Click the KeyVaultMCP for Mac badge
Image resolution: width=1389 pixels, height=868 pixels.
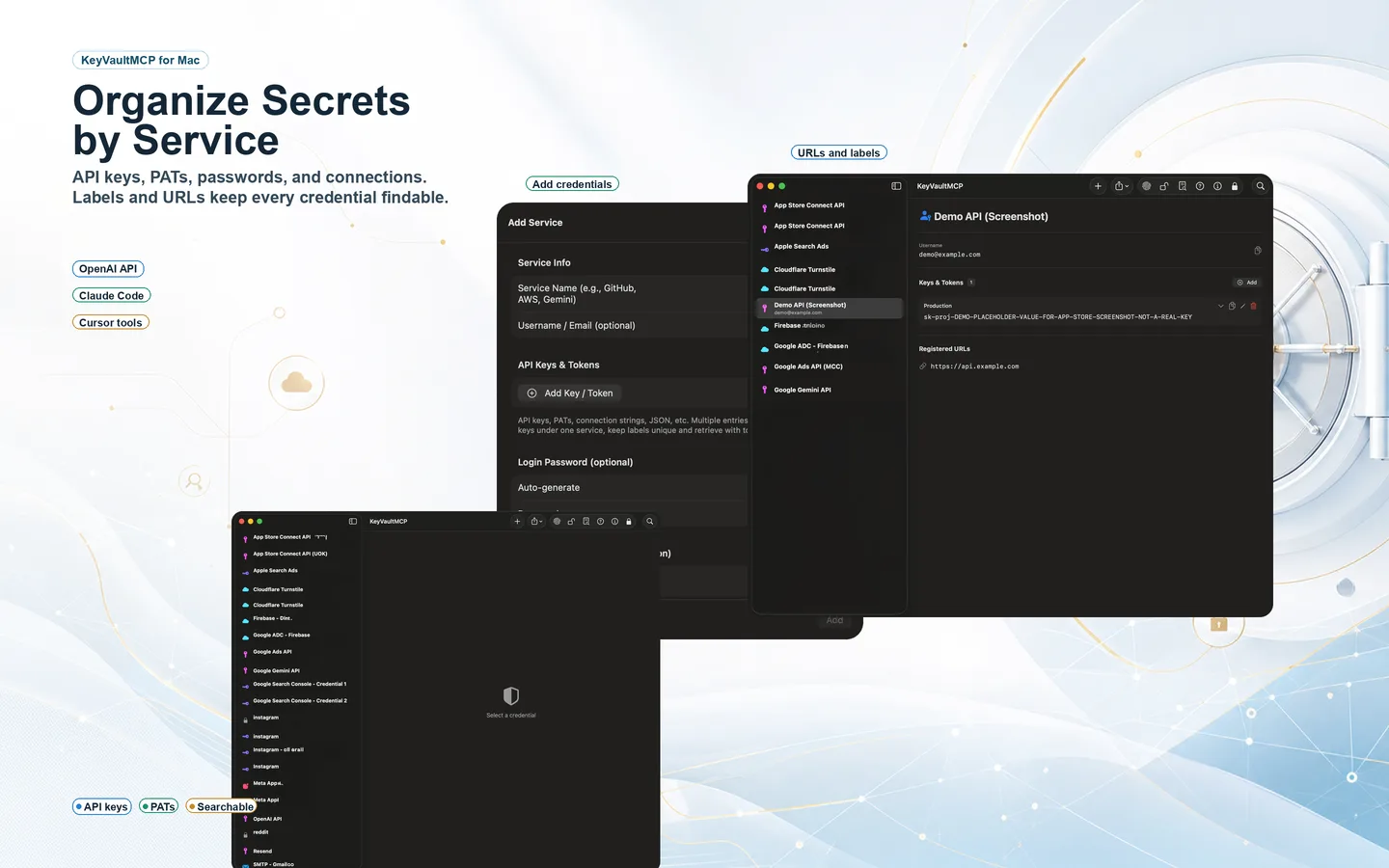141,60
